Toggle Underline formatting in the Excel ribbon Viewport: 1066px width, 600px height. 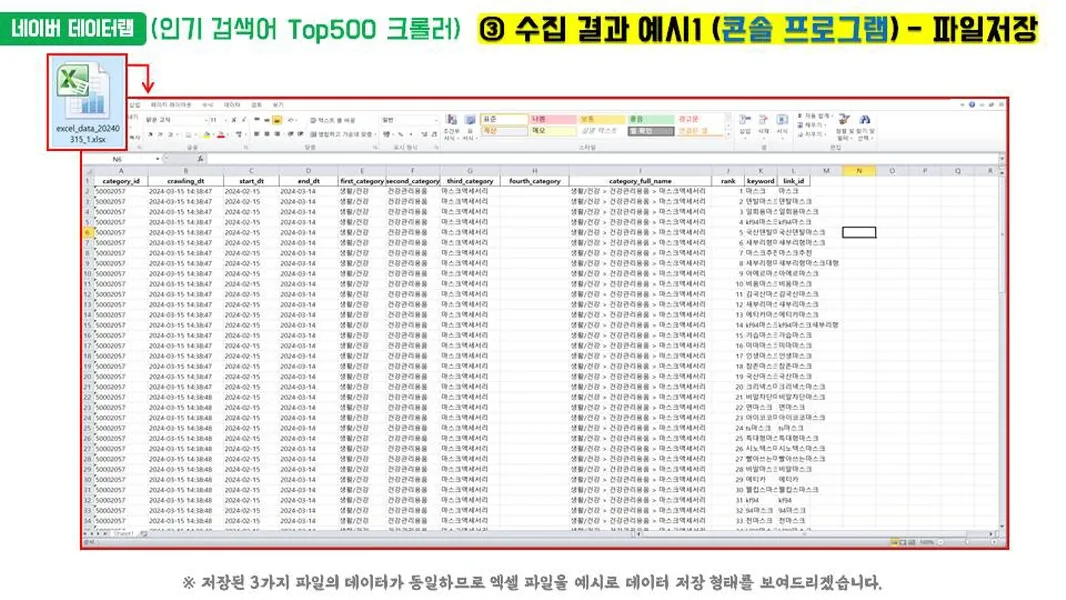tap(170, 135)
